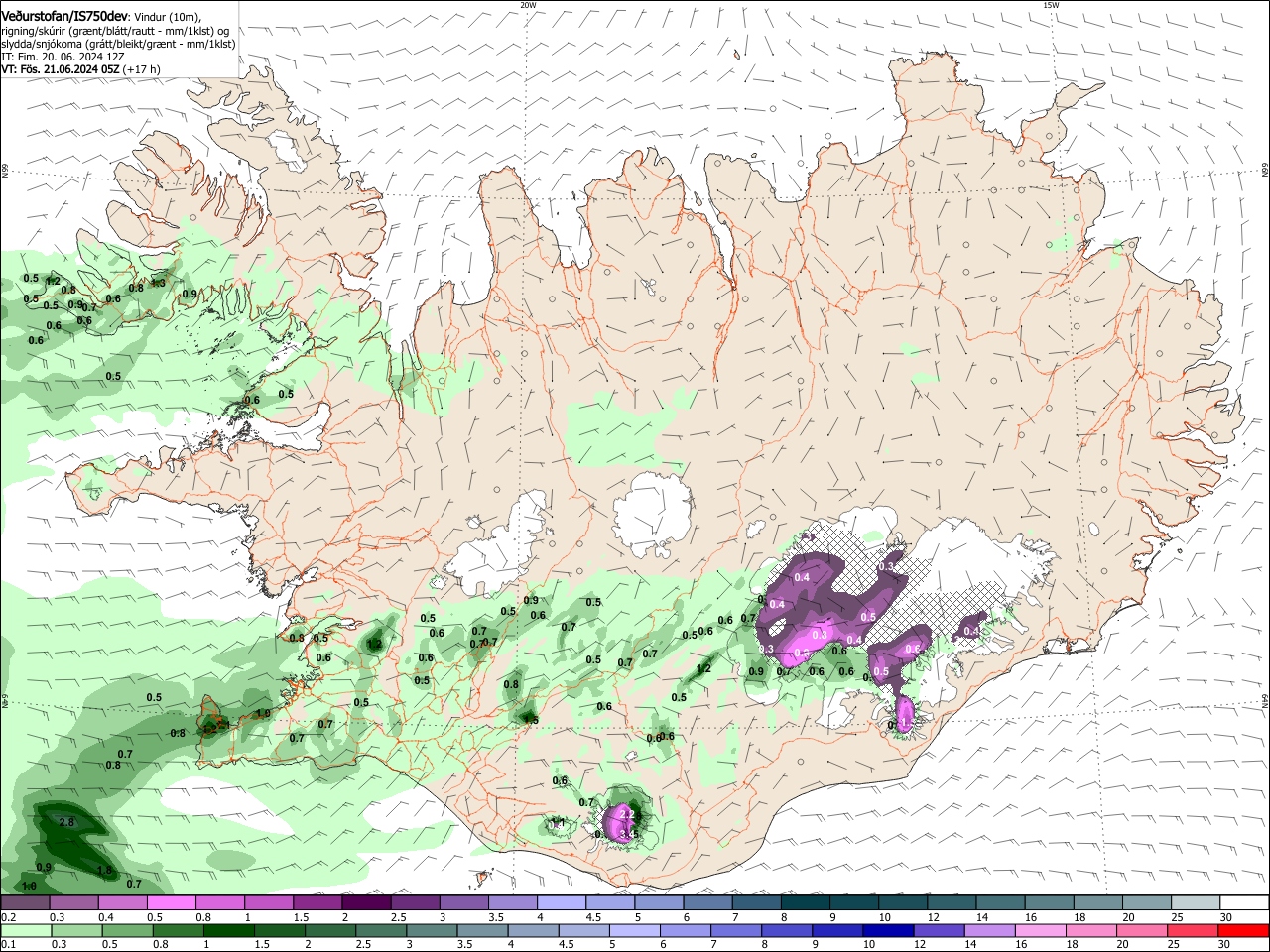Click the pale green 0.1 rain legend swatch
The width and height of the screenshot is (1270, 952).
tap(26, 930)
